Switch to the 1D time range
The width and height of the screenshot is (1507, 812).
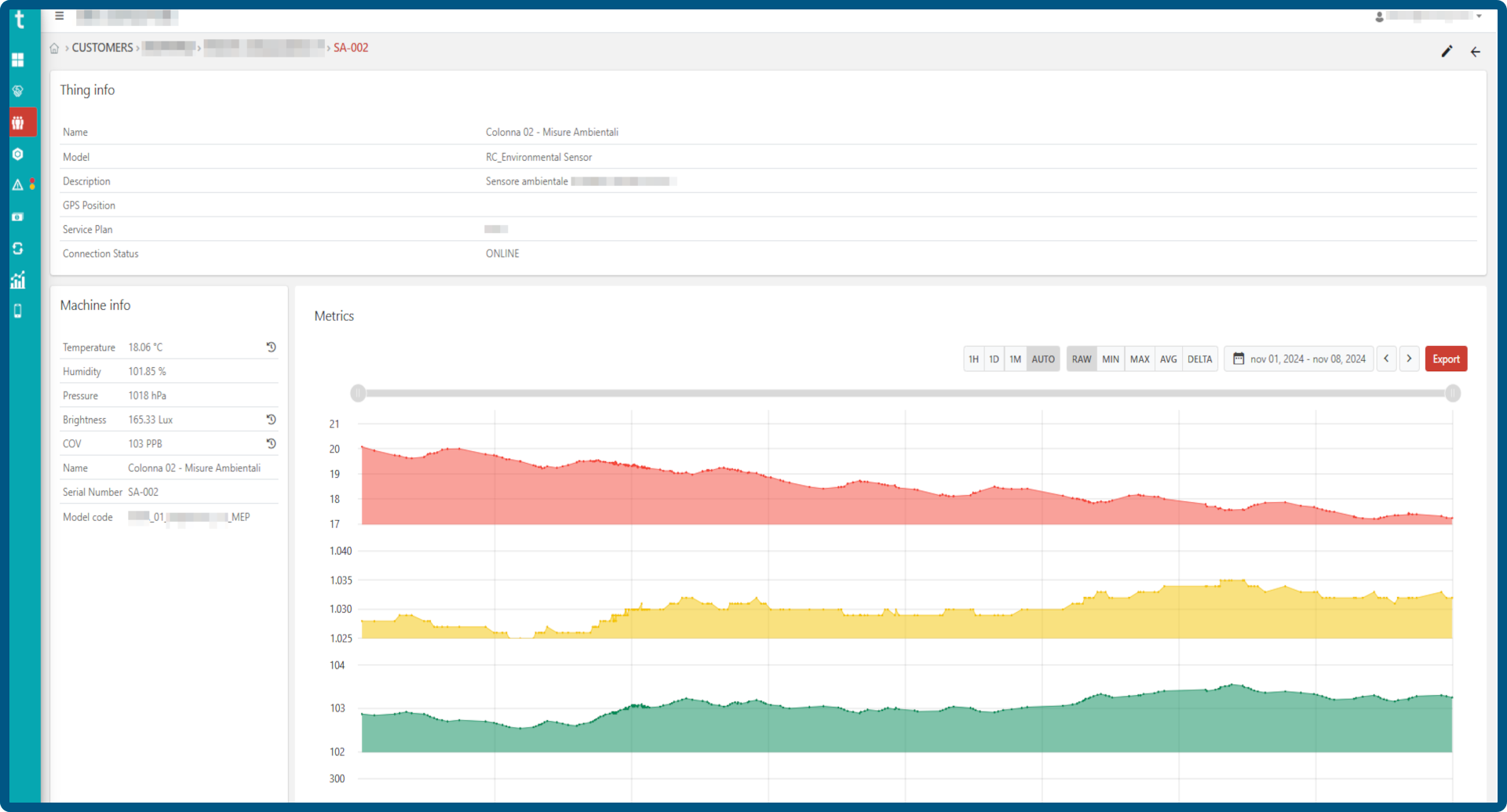[x=994, y=359]
